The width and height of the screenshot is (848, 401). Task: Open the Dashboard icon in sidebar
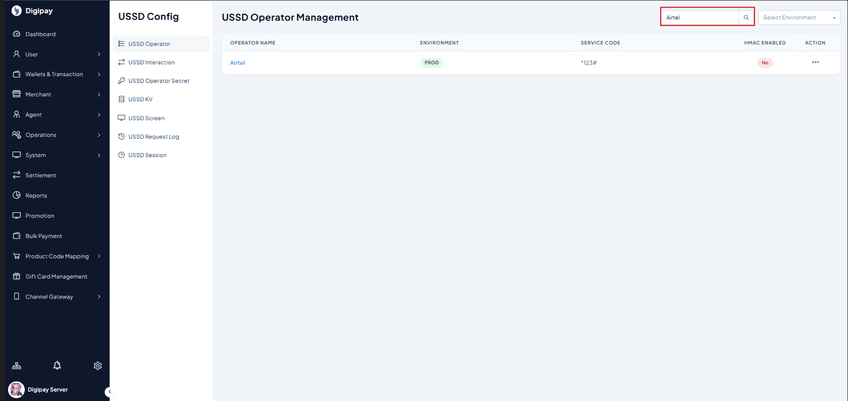[16, 34]
